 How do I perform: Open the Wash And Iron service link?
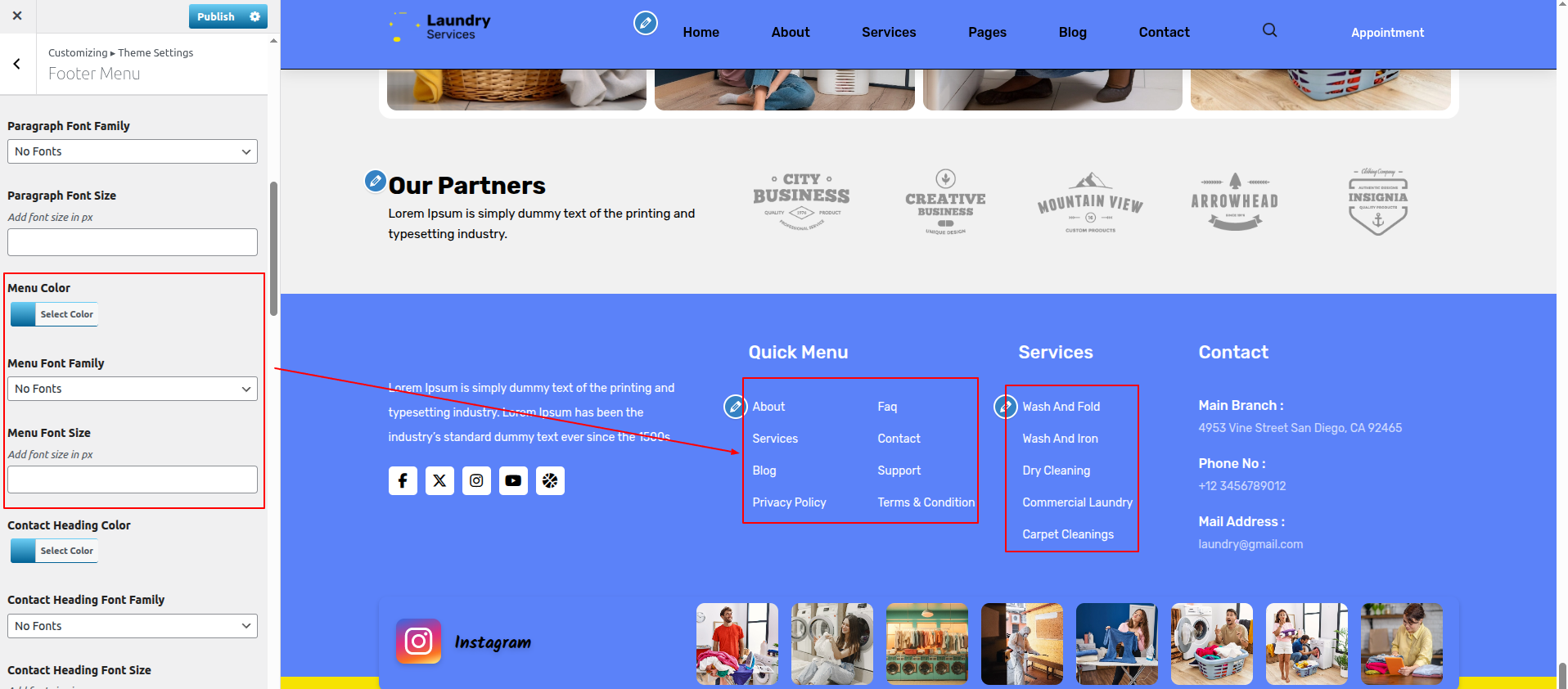[x=1060, y=439]
